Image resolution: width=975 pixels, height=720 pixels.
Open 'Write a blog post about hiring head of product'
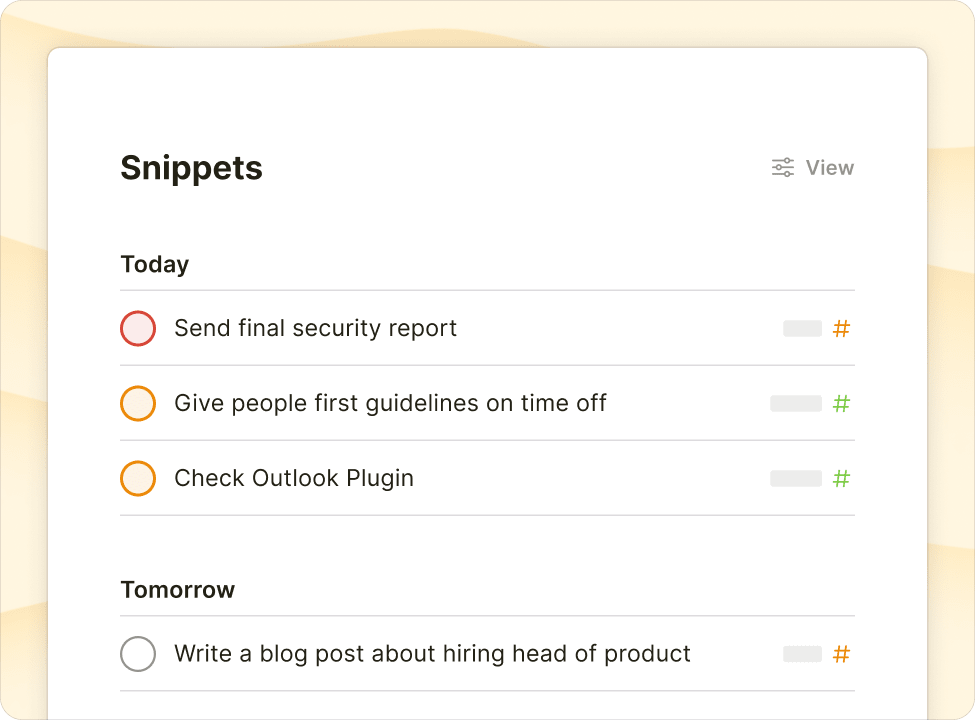click(432, 653)
